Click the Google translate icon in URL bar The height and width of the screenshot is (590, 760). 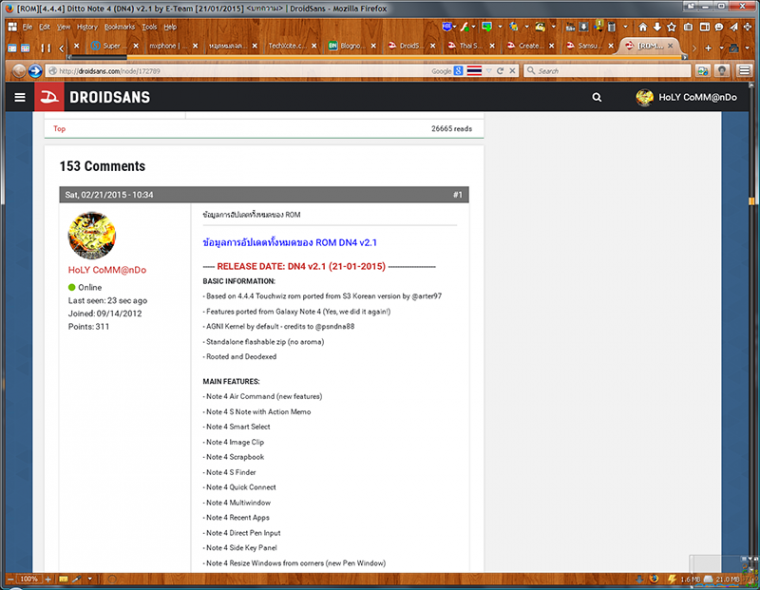[458, 71]
